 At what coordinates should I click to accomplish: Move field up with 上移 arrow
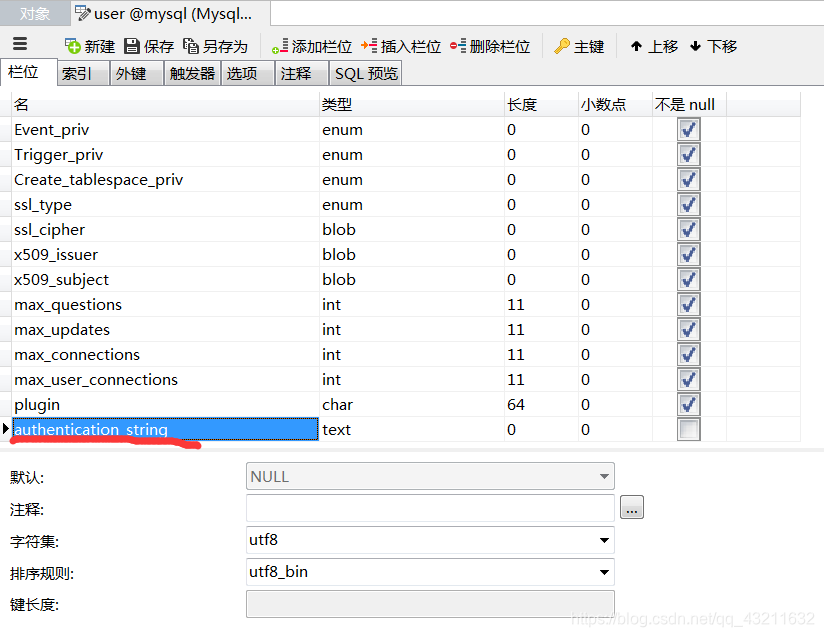click(654, 46)
